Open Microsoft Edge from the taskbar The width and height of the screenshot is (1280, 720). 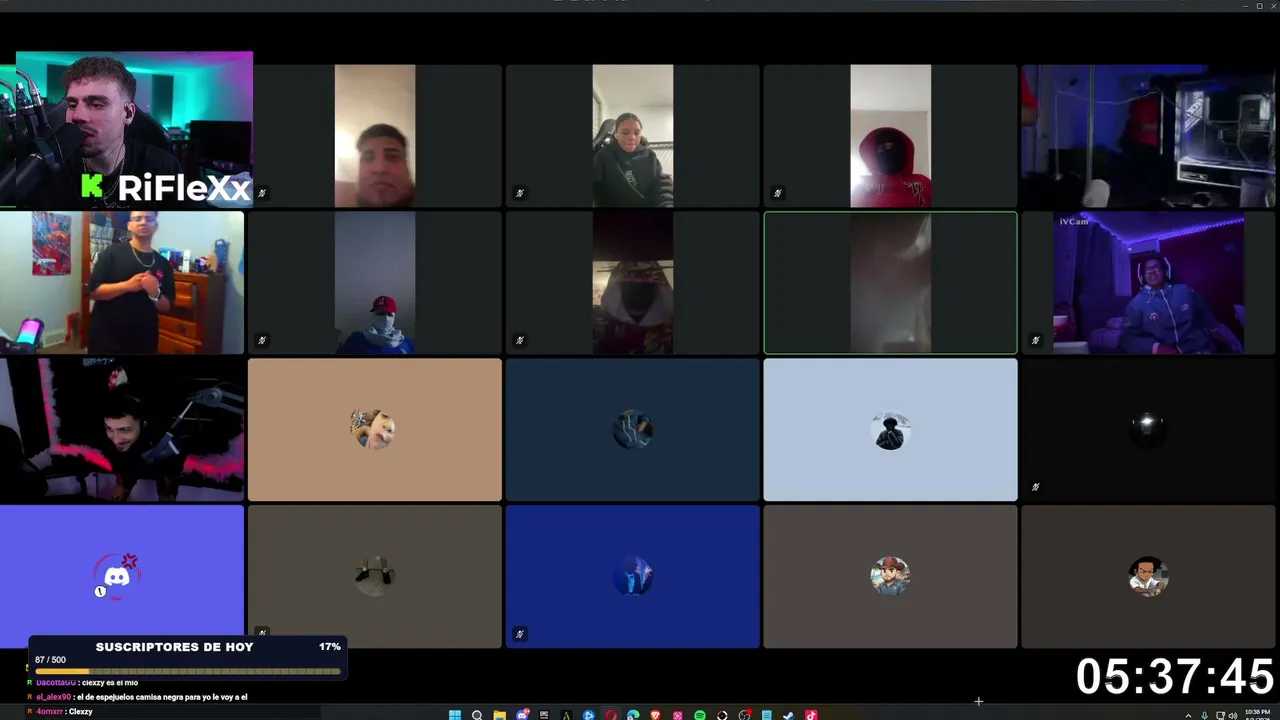pos(633,715)
